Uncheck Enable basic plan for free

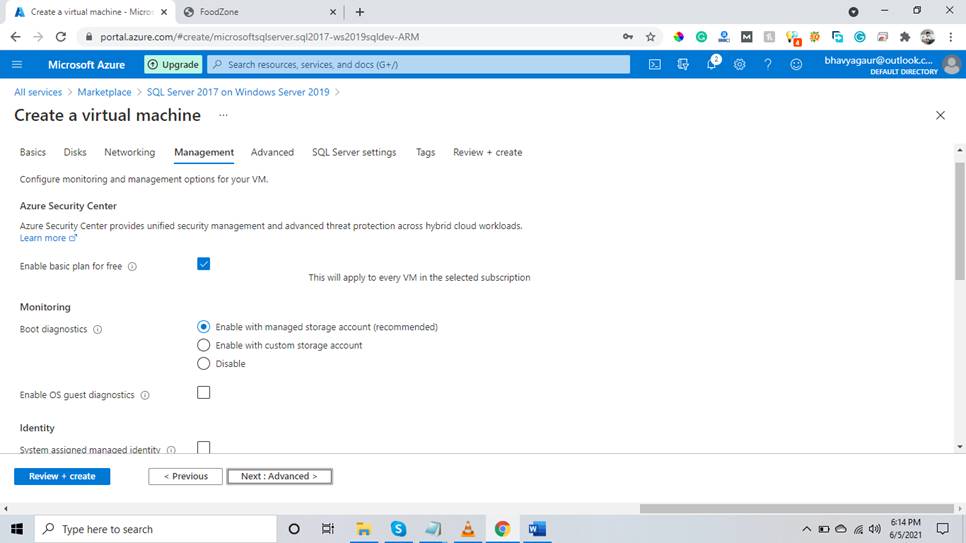pos(203,264)
